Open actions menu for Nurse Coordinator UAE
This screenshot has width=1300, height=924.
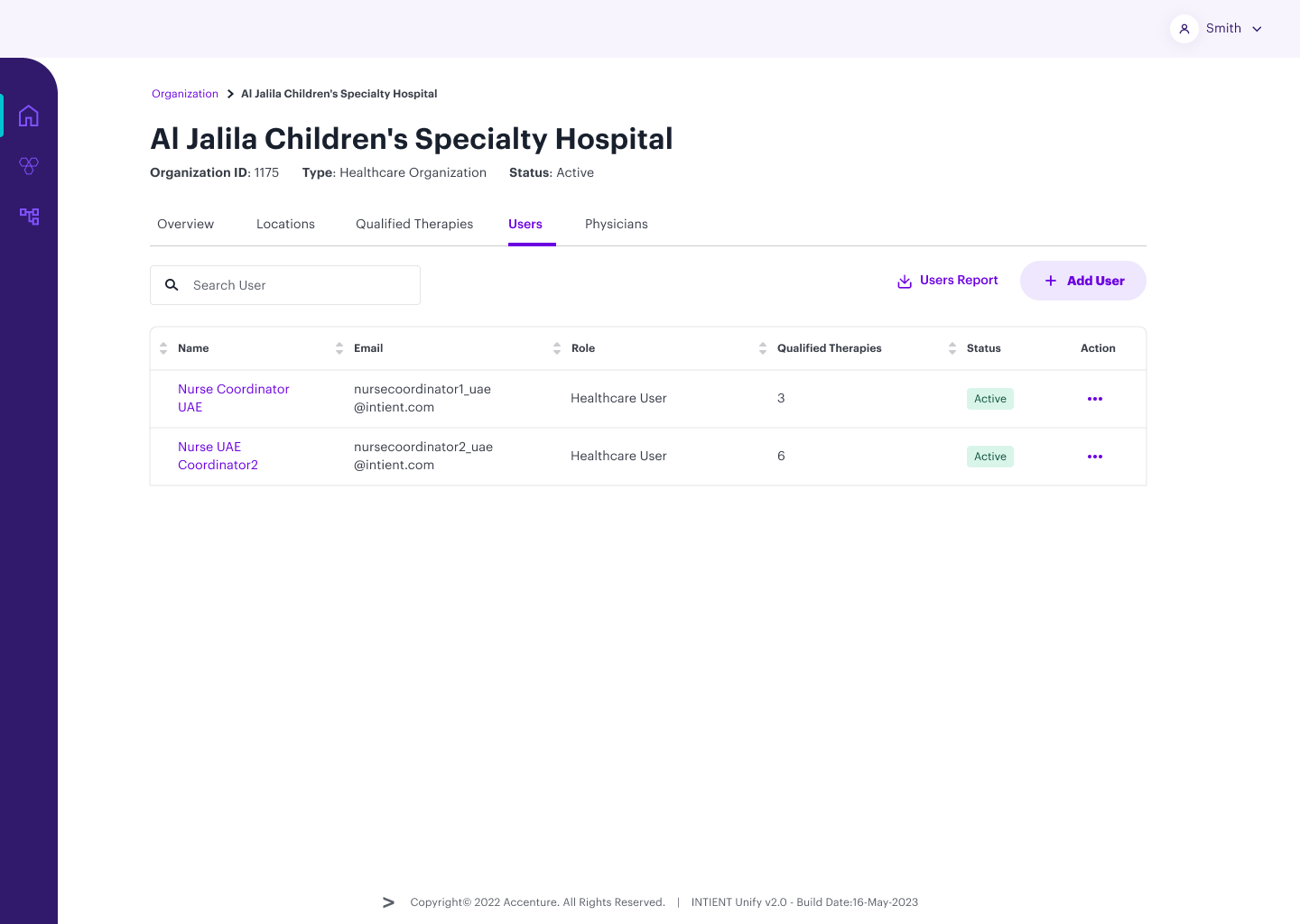(x=1094, y=399)
